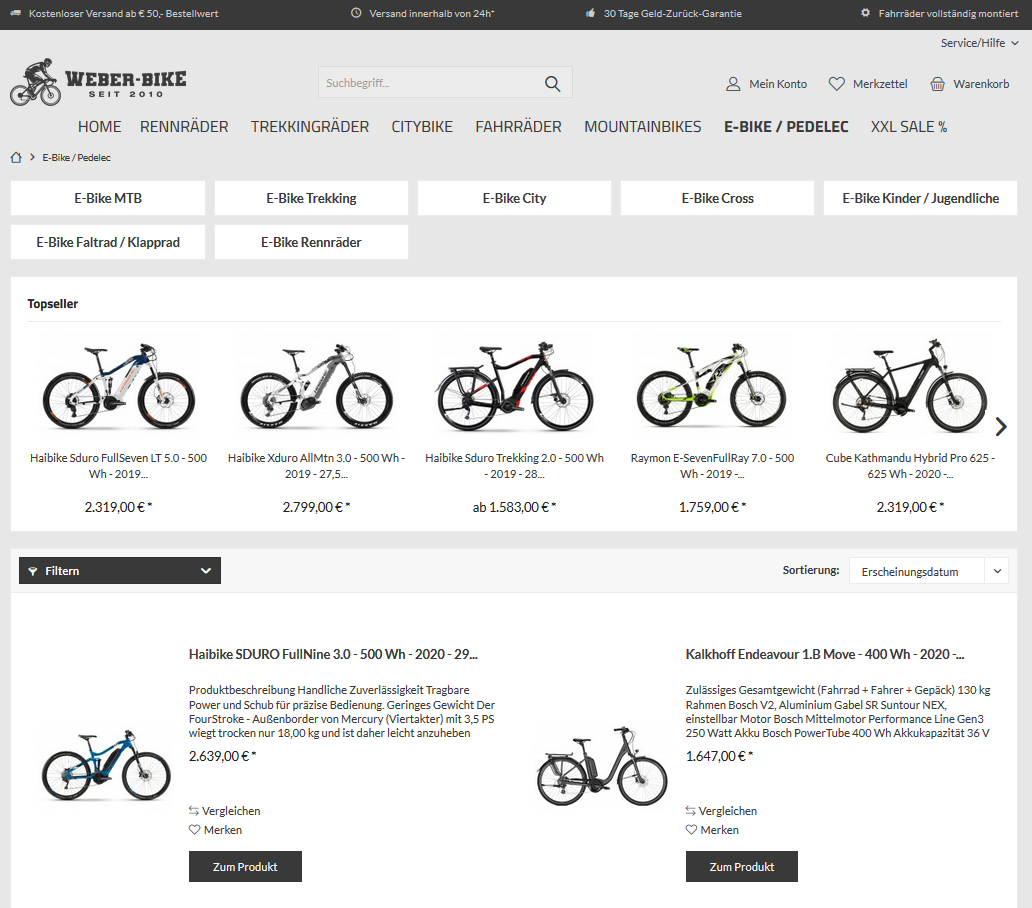1032x908 pixels.
Task: Click Haibike Sduro FullSeven LT 5.0 thumbnail
Action: [118, 387]
